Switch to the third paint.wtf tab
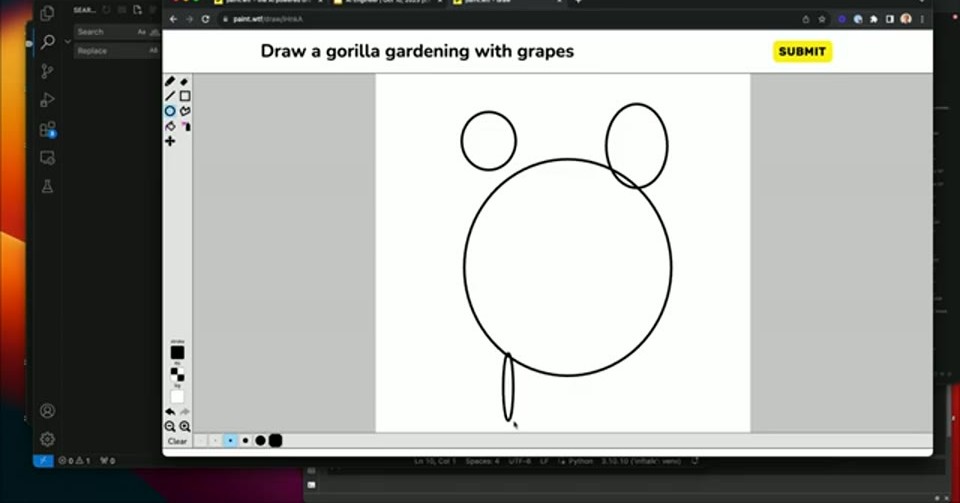Viewport: 960px width, 503px height. point(508,2)
